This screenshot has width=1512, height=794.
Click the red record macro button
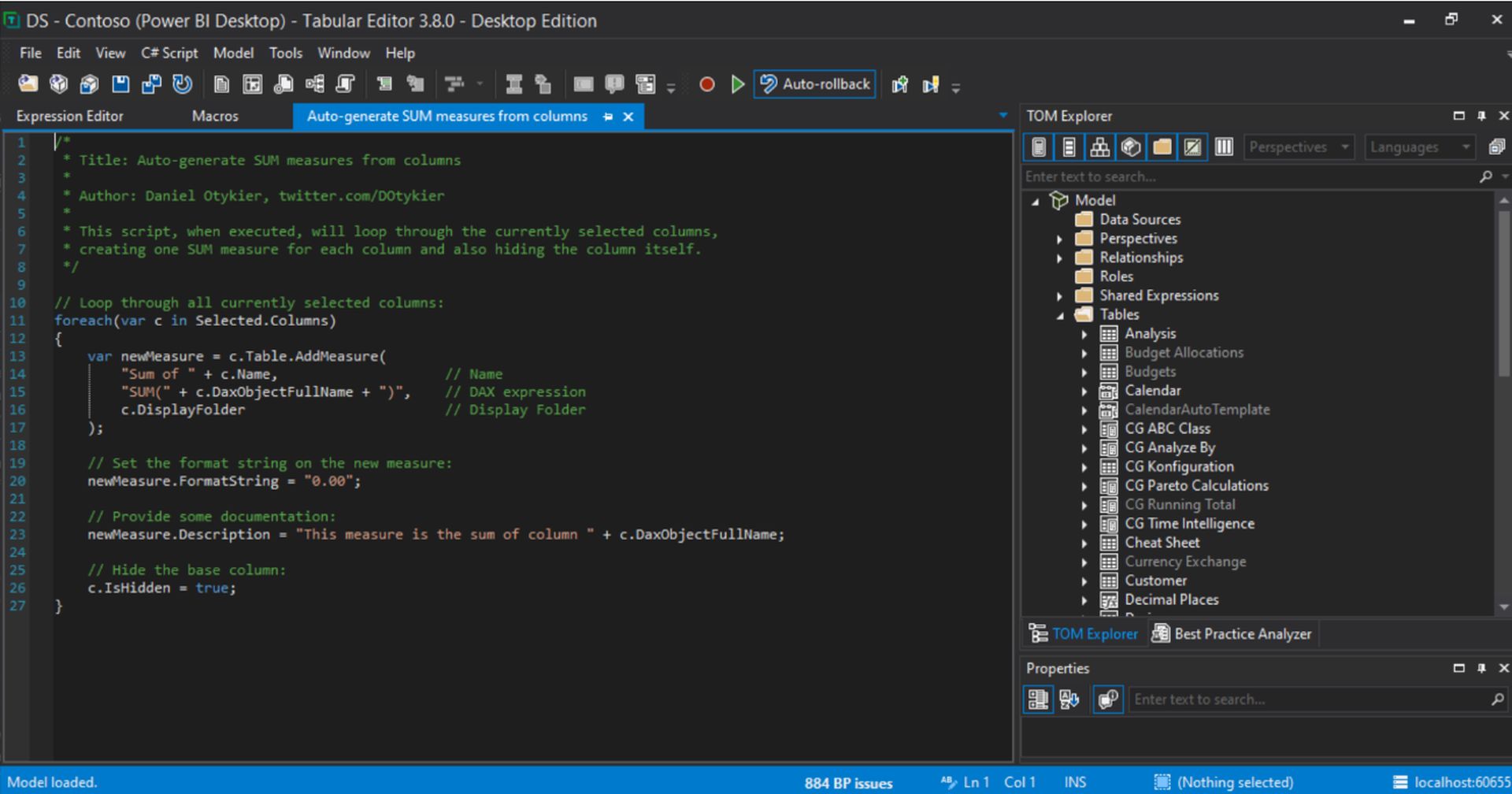(707, 84)
